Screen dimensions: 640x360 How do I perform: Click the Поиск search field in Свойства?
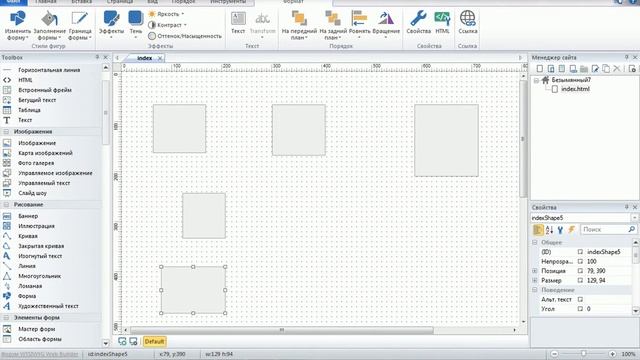(608, 229)
